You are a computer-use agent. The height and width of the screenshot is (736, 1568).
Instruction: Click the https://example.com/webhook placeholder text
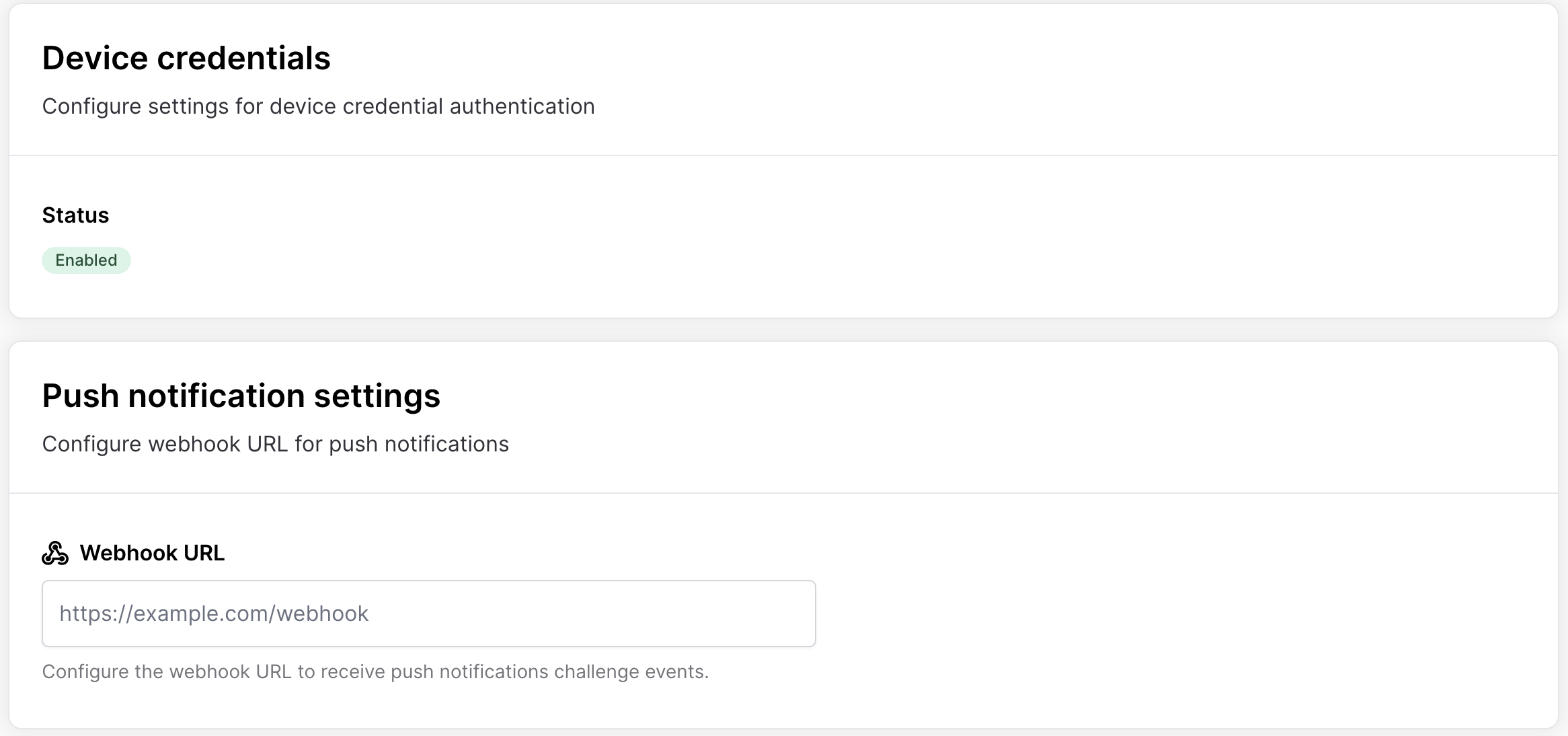click(x=214, y=614)
